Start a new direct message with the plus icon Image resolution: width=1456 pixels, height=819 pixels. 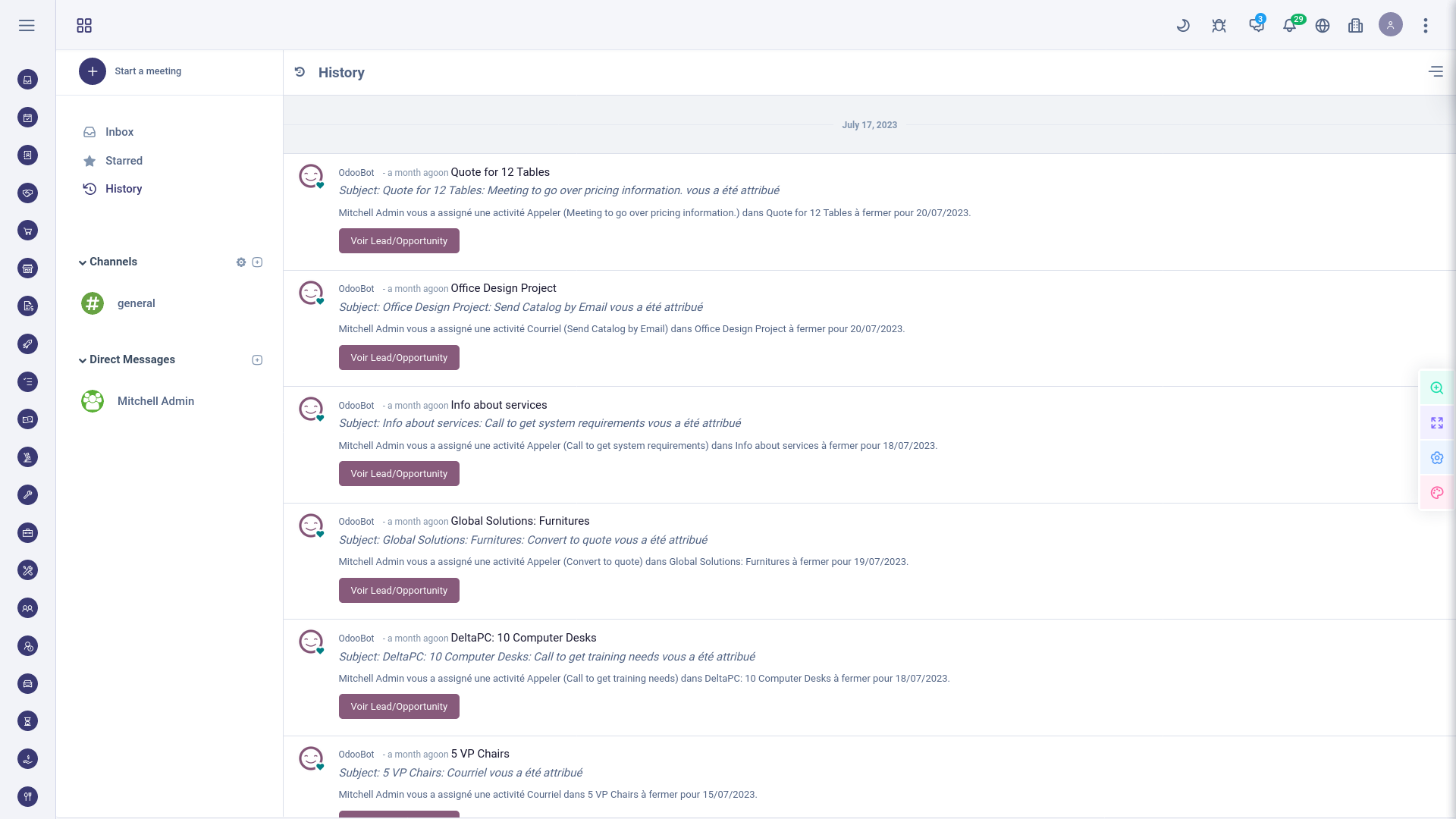click(257, 360)
